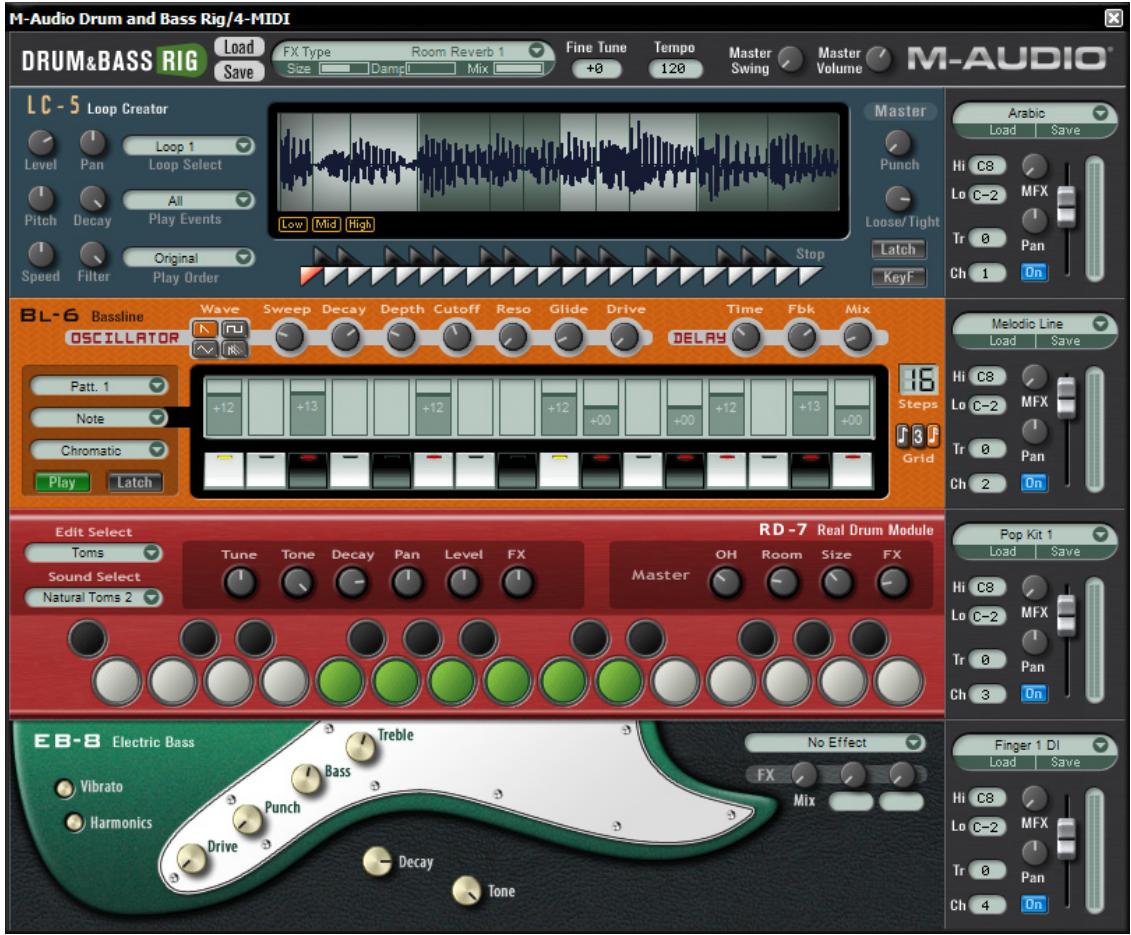The height and width of the screenshot is (935, 1131).
Task: Toggle the Bassline Latch button
Action: point(134,483)
